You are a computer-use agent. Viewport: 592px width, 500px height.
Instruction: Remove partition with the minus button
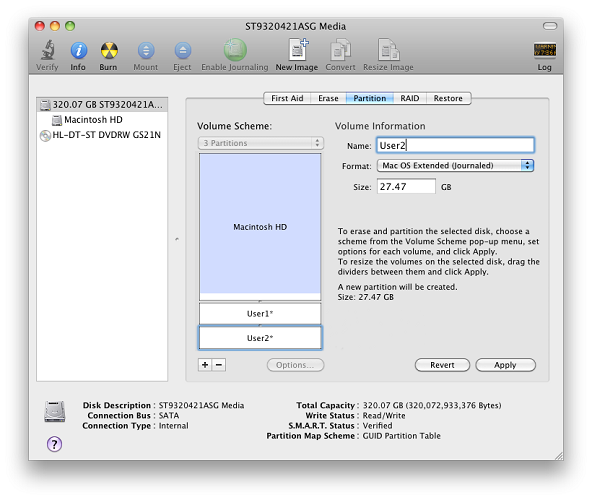[219, 365]
